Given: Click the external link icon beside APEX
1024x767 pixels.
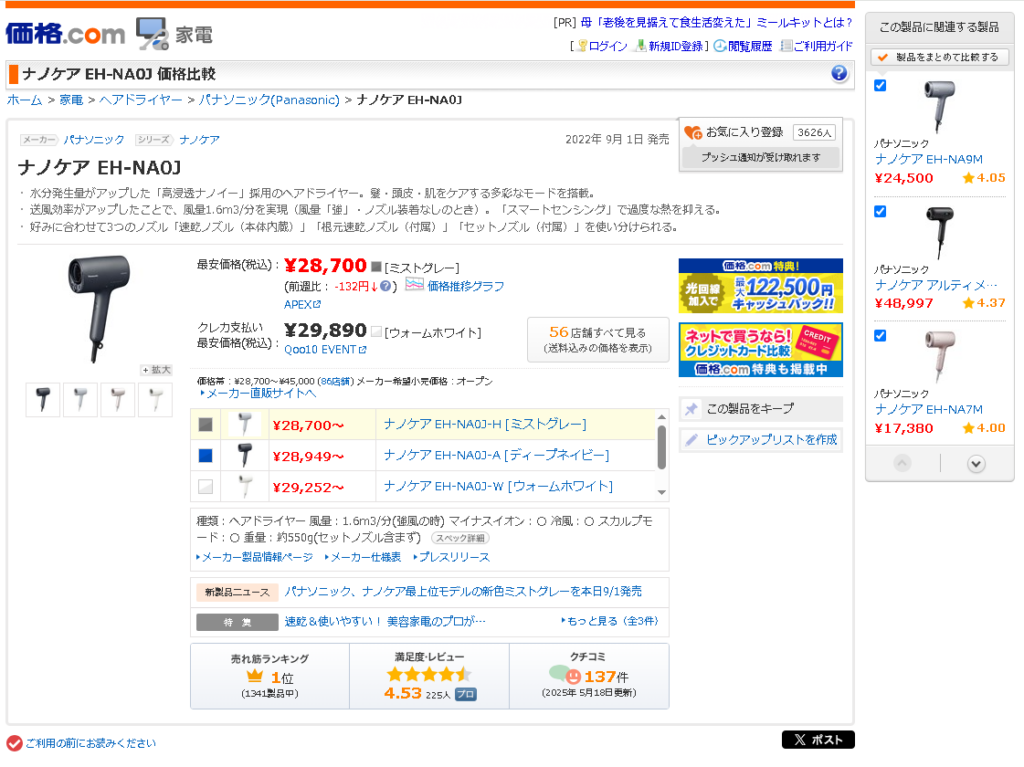Looking at the screenshot, I should tap(317, 304).
